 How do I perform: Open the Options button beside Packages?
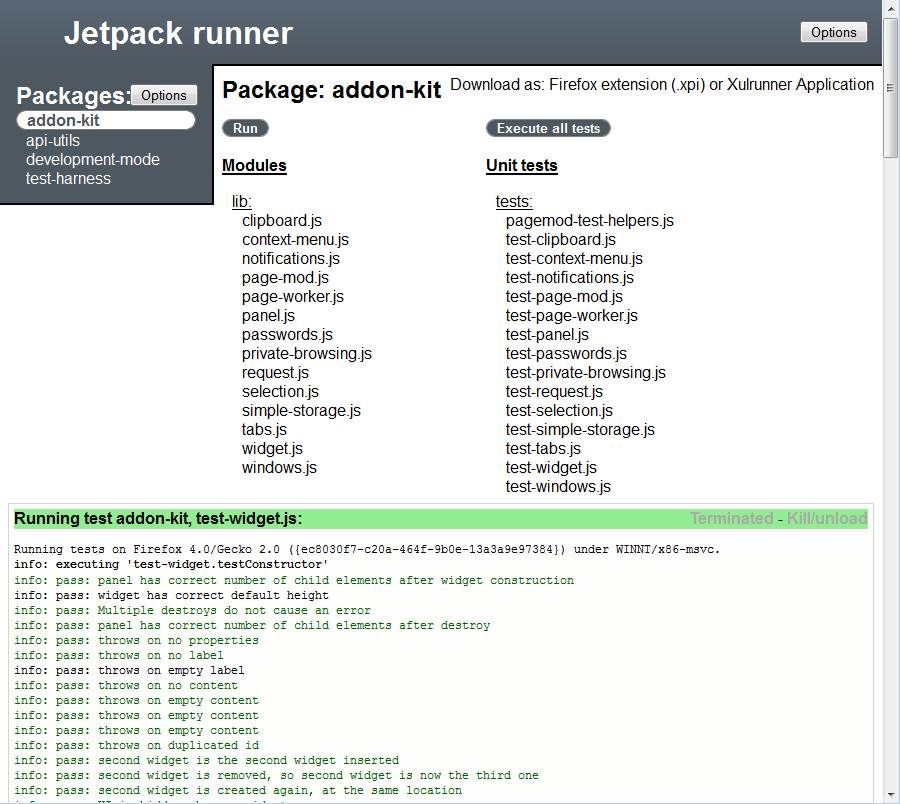coord(164,95)
